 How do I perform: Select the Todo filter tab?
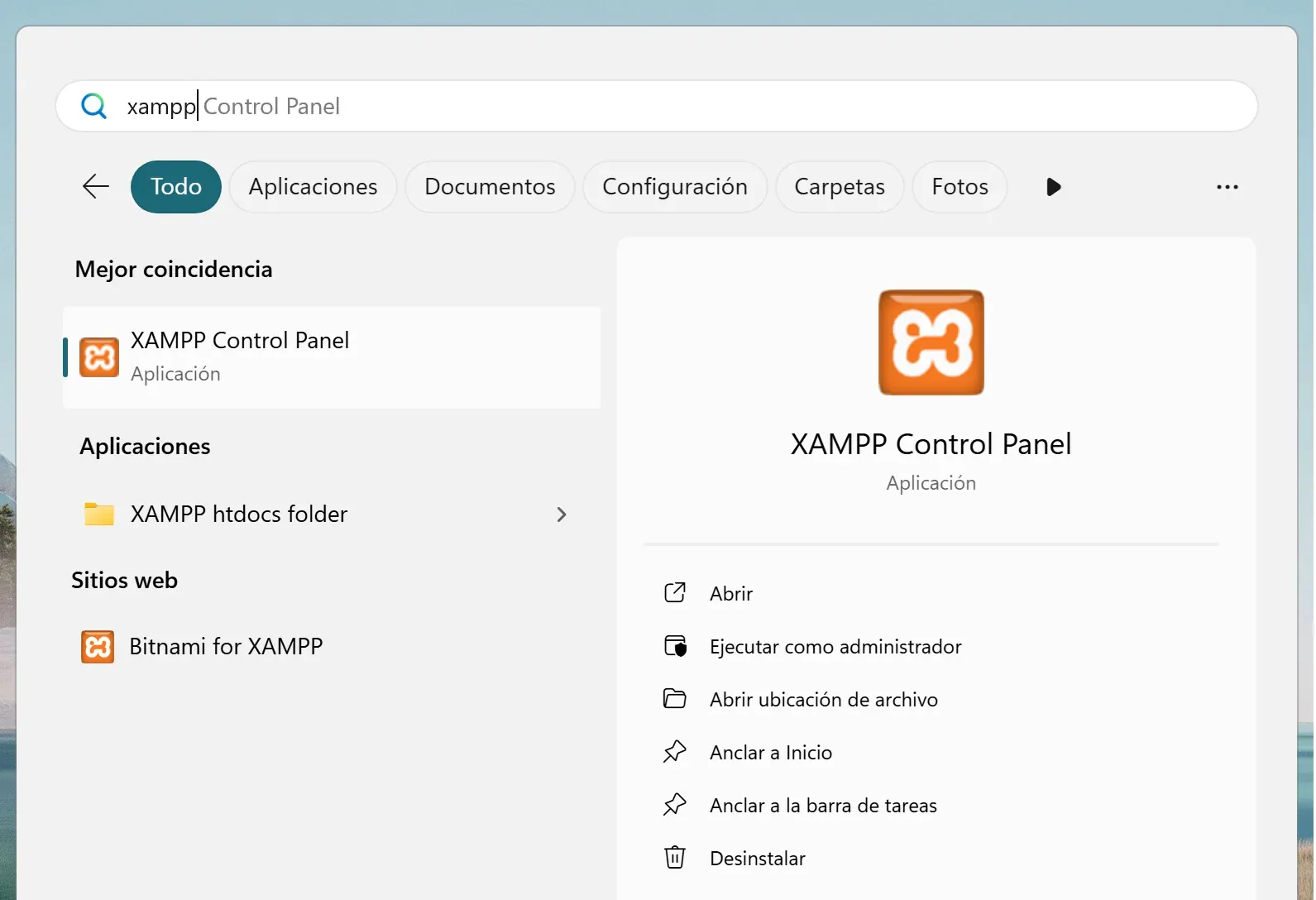(x=176, y=187)
